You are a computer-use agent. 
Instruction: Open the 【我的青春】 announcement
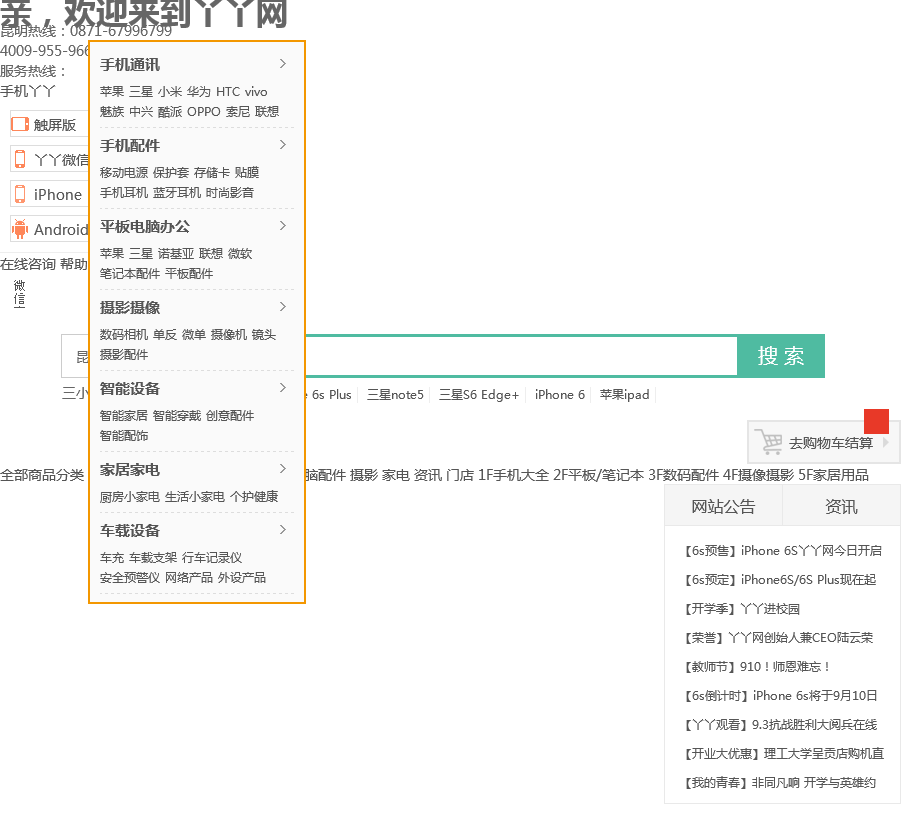[778, 783]
